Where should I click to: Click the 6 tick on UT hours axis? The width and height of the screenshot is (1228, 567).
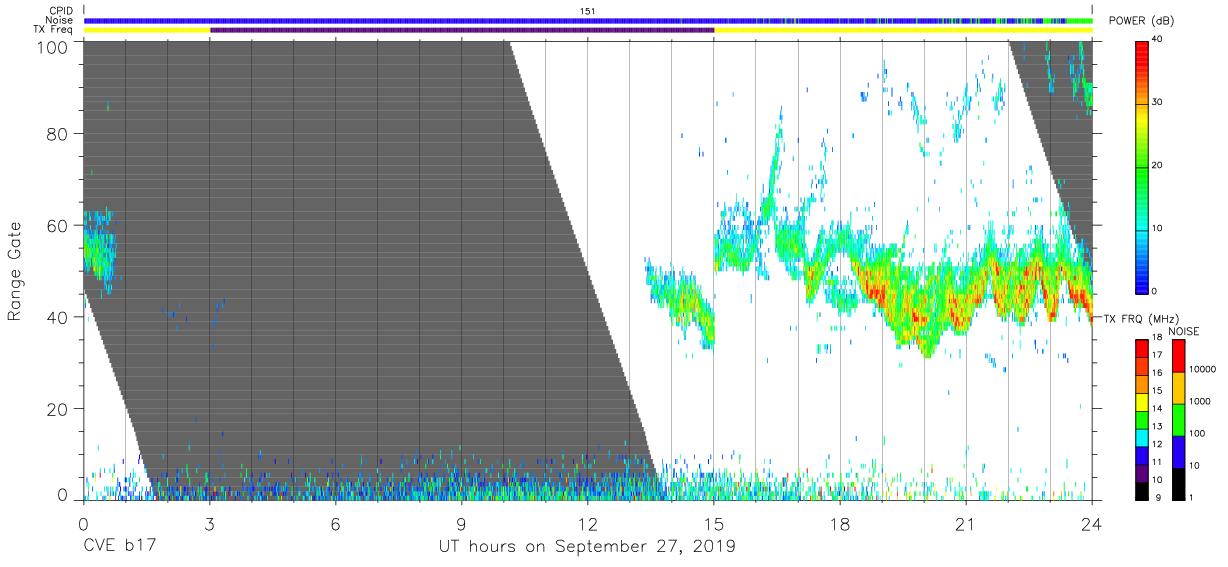click(x=335, y=523)
